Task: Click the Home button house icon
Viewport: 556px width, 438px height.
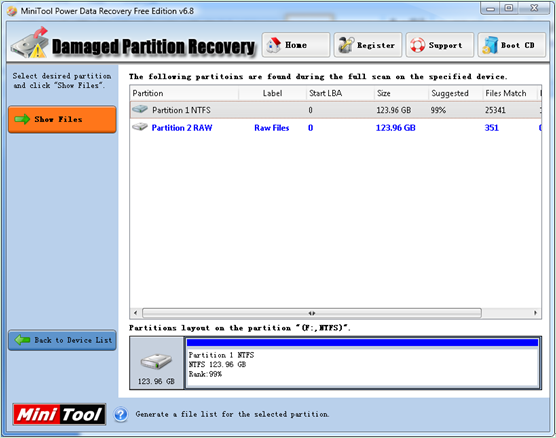Action: [273, 45]
